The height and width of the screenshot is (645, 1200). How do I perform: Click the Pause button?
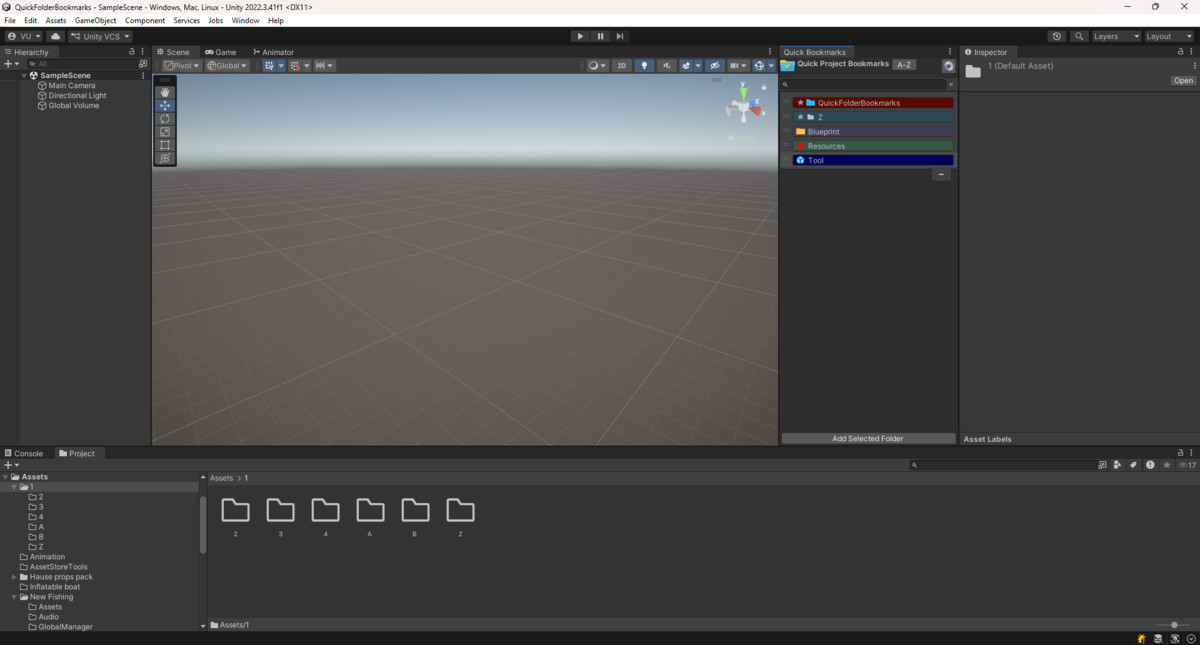tap(600, 36)
